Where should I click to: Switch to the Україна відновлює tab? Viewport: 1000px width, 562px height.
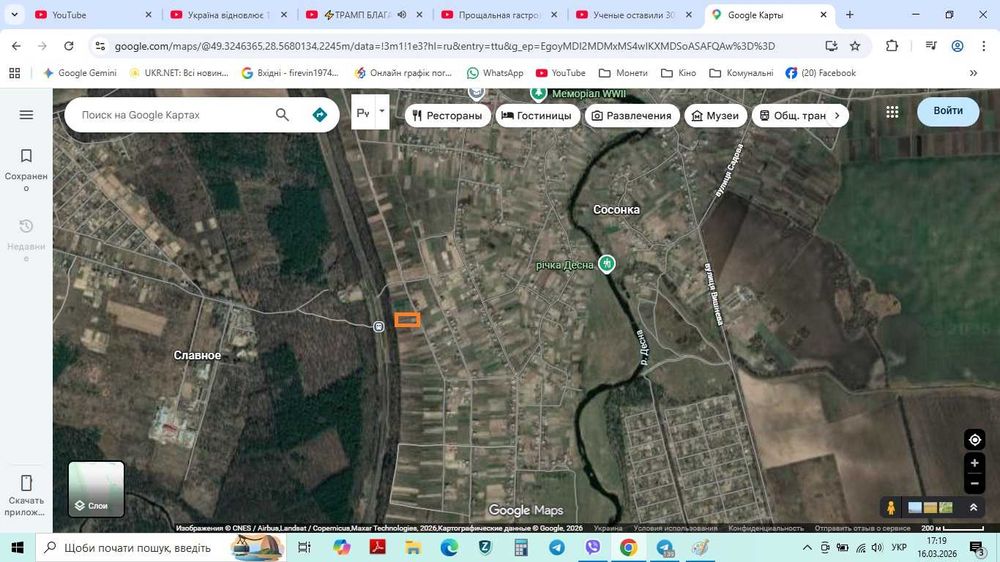tap(229, 15)
